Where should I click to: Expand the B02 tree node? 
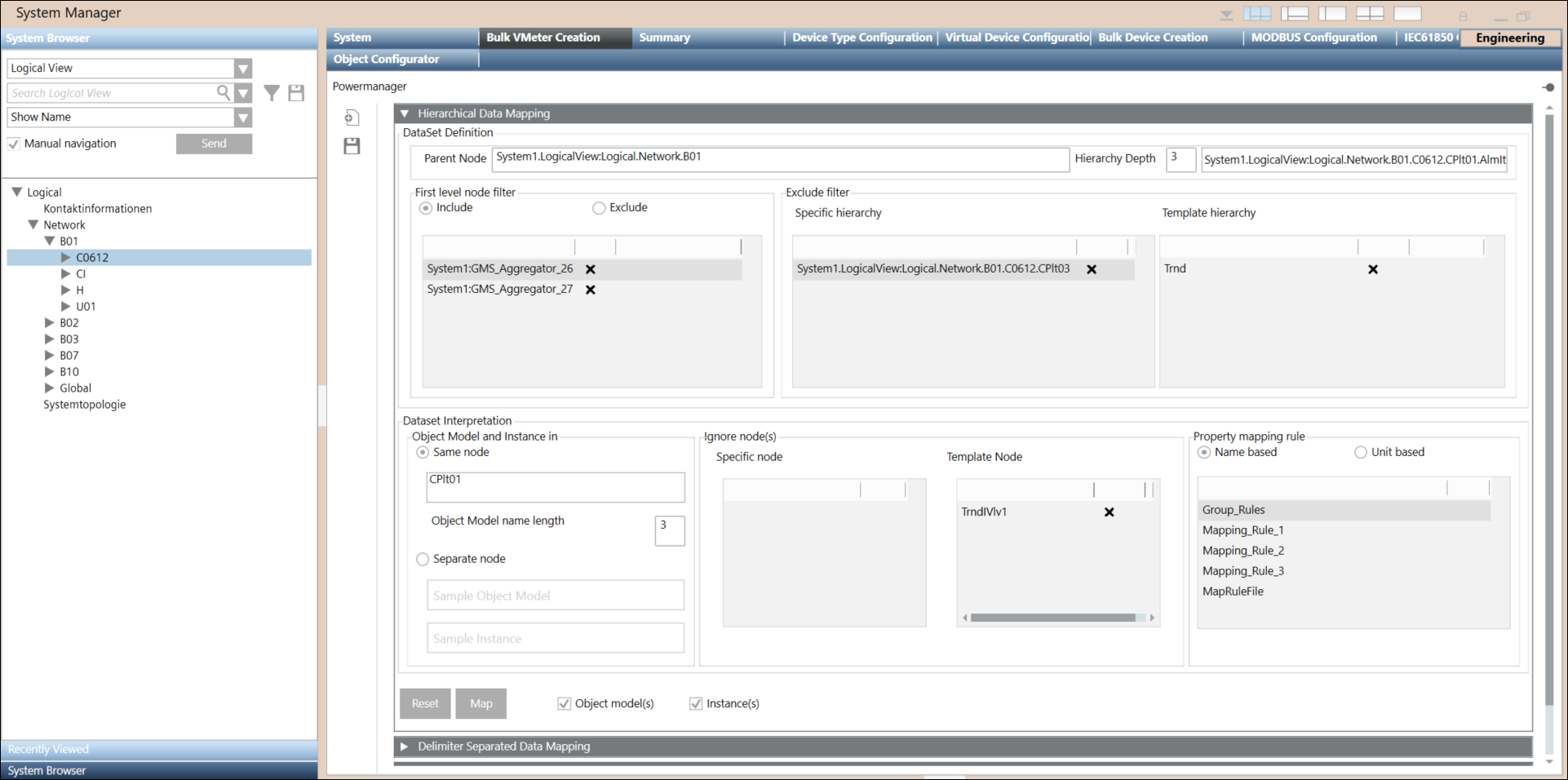(x=49, y=323)
